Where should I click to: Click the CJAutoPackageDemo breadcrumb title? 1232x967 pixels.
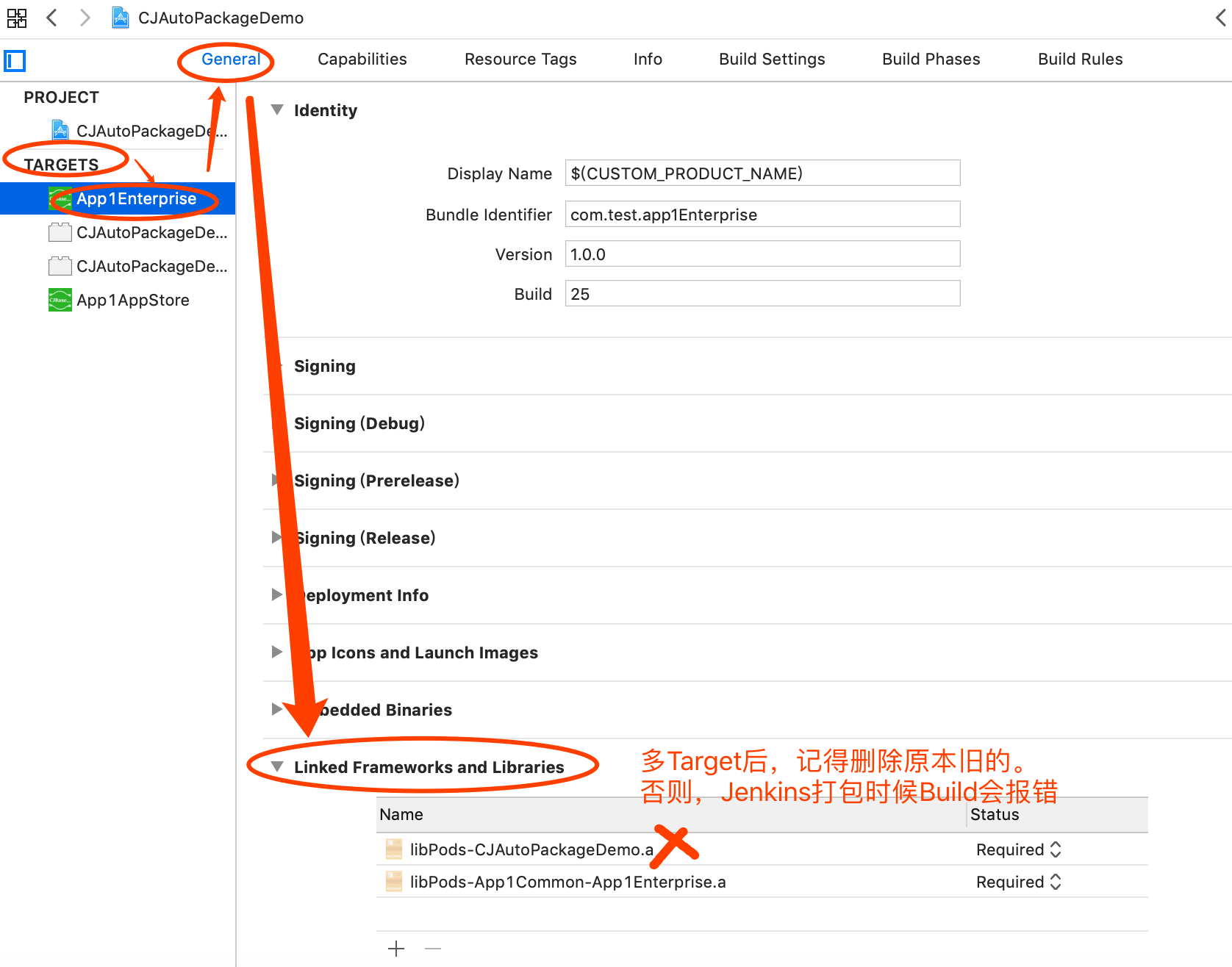point(221,18)
